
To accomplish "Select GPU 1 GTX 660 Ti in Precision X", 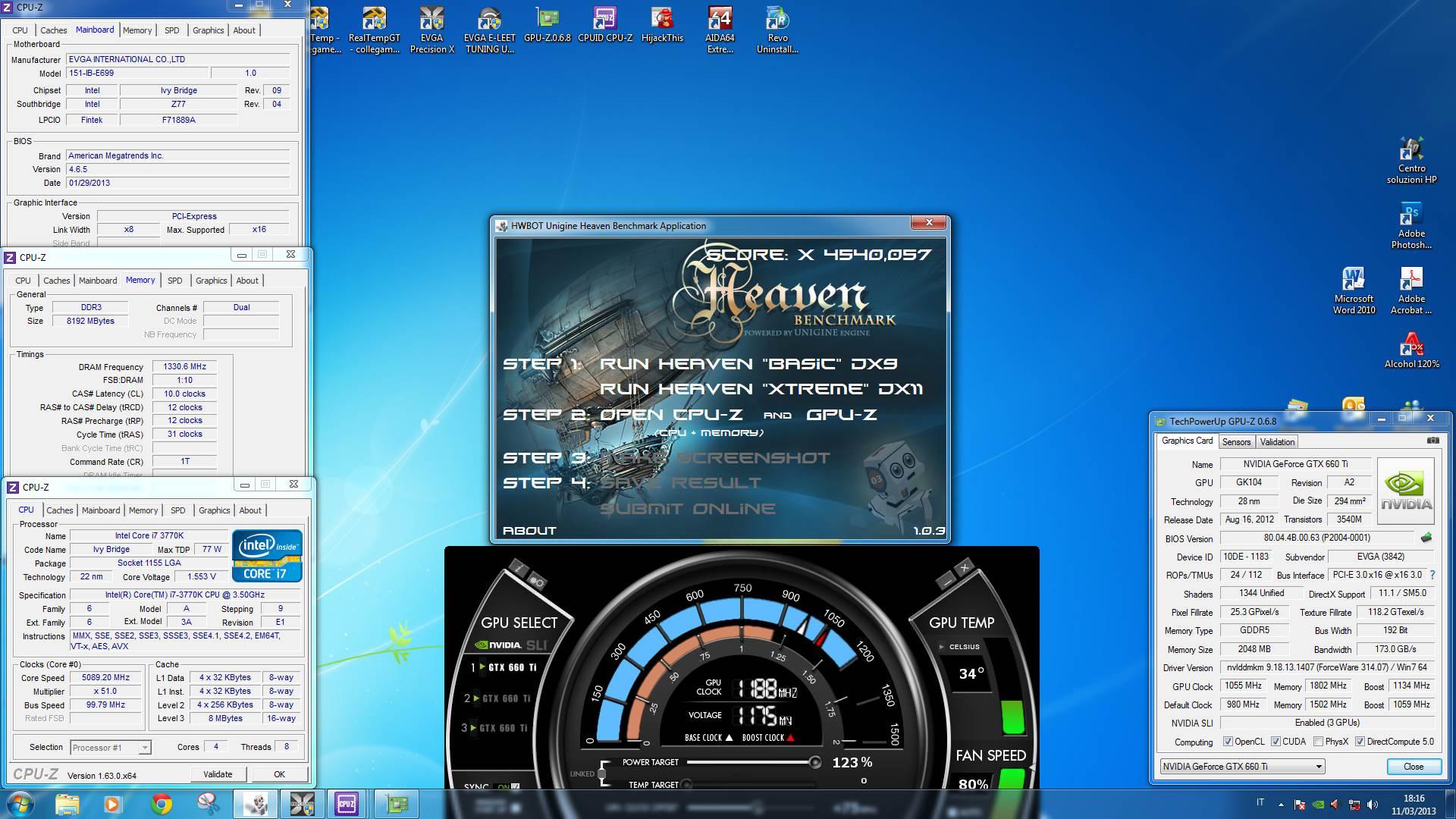I will 504,667.
